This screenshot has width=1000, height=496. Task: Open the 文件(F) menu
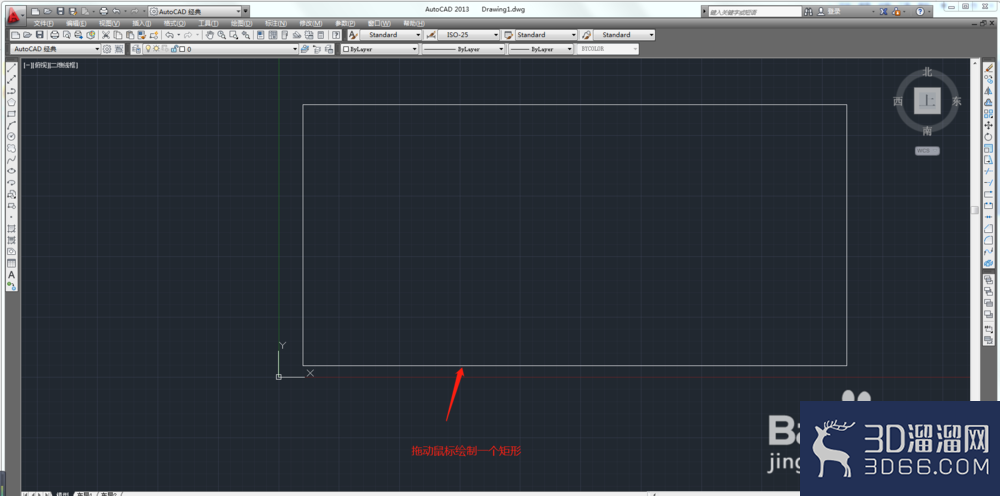43,24
